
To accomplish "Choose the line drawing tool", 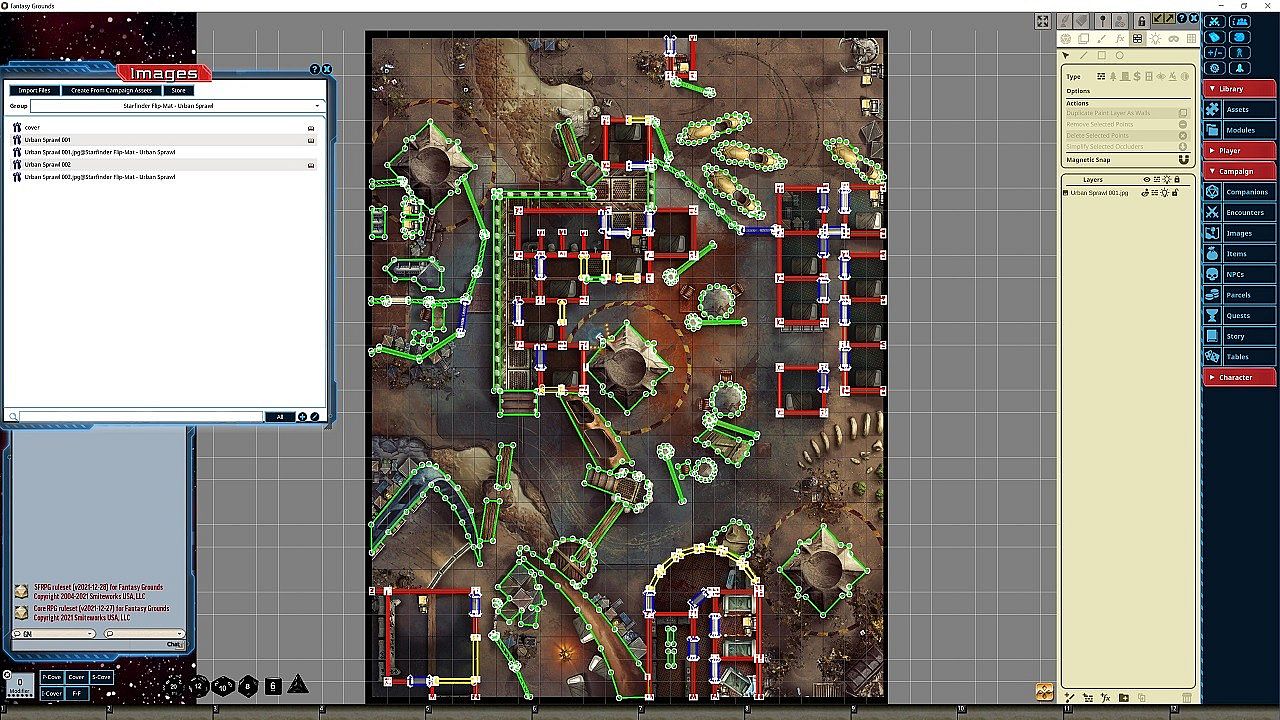I will 1084,56.
